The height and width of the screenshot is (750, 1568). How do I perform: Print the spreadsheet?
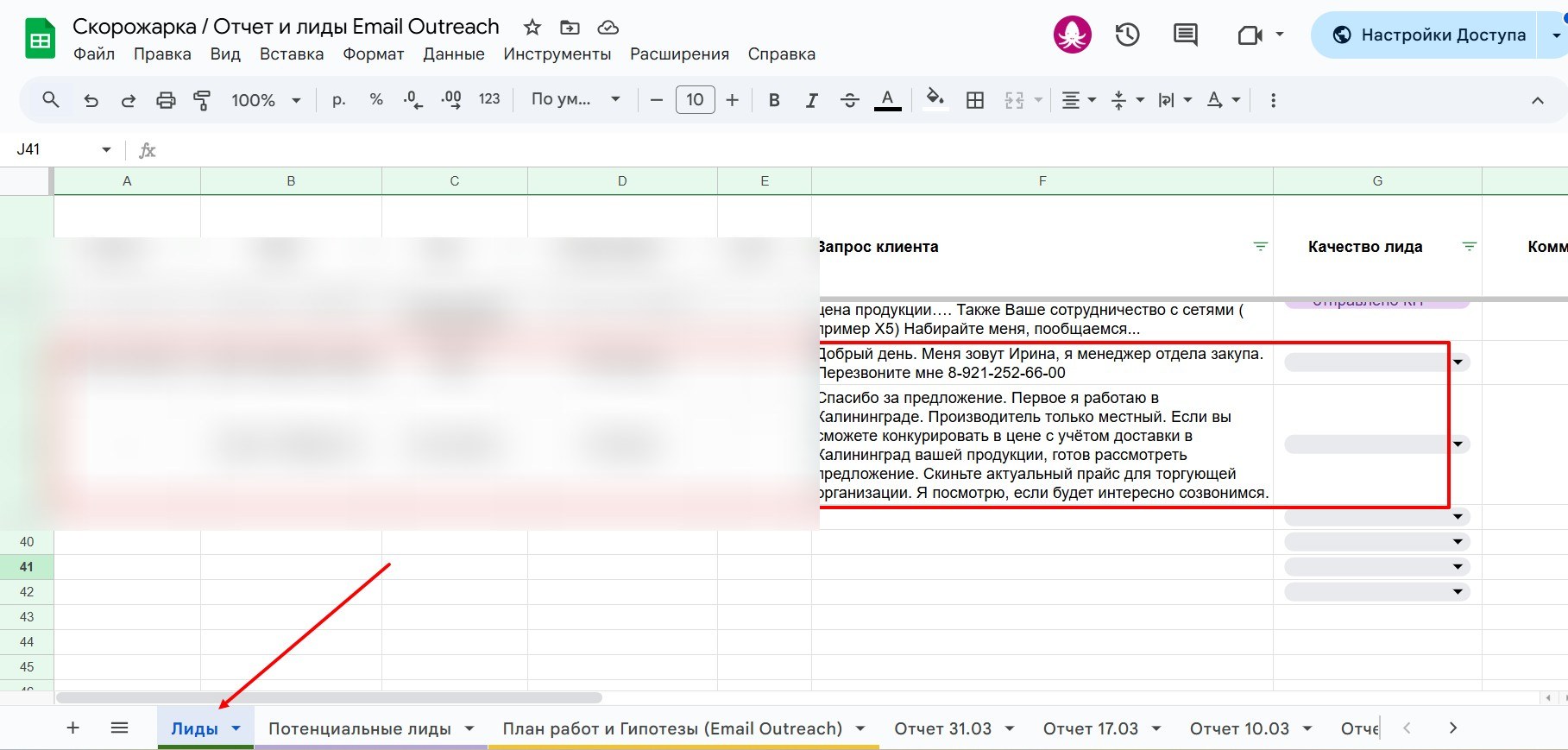(166, 100)
